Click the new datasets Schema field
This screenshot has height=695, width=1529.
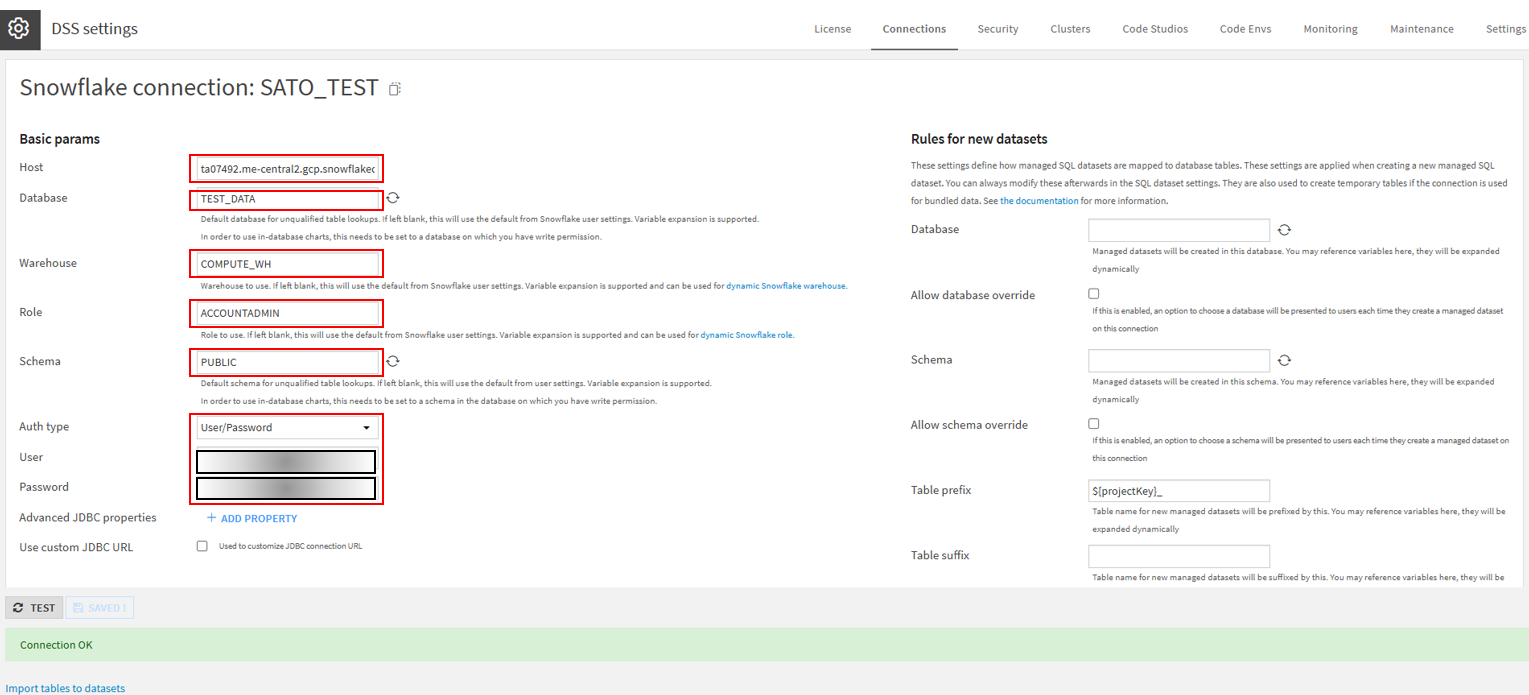click(1179, 360)
